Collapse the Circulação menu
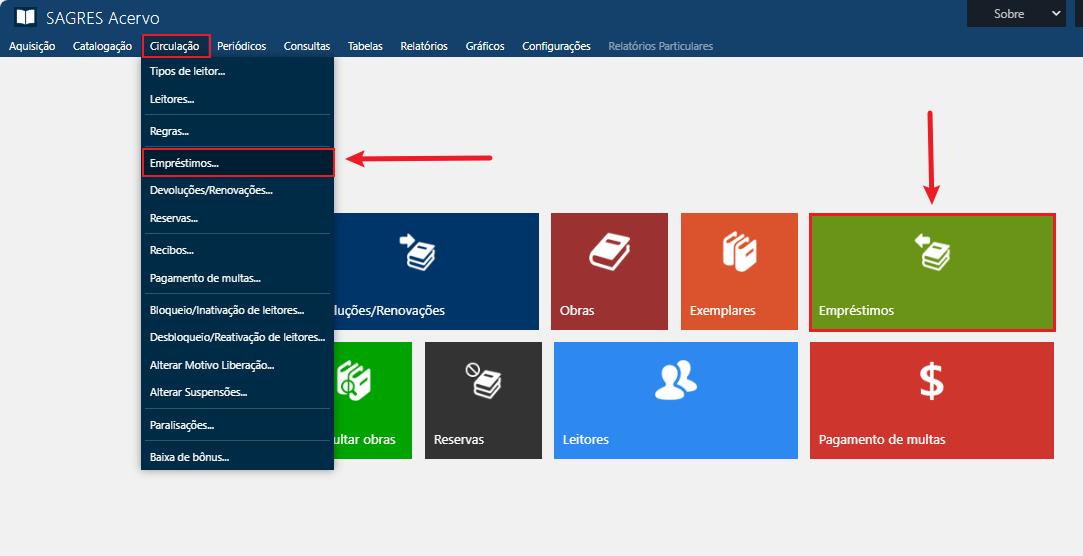The height and width of the screenshot is (556, 1083). click(x=175, y=46)
